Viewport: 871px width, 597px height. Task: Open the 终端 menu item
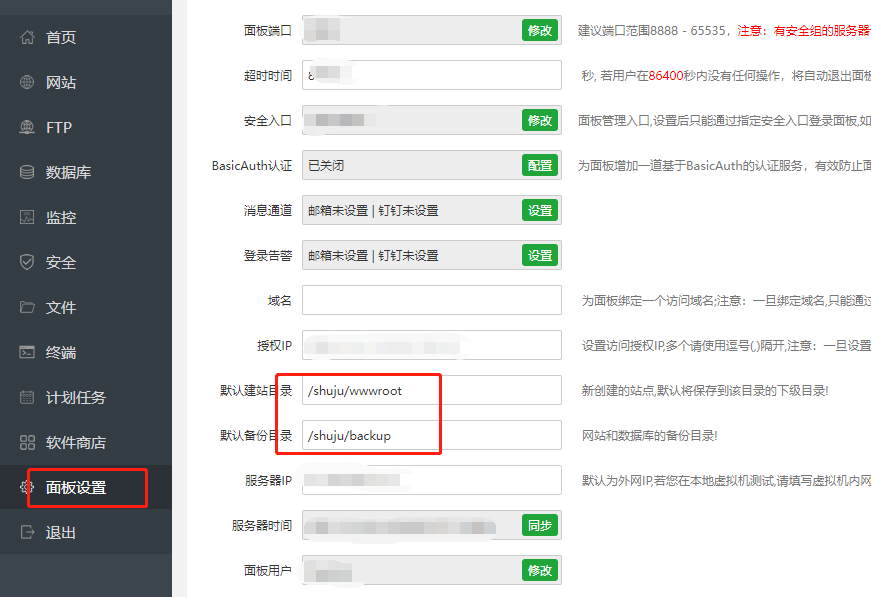(x=86, y=352)
